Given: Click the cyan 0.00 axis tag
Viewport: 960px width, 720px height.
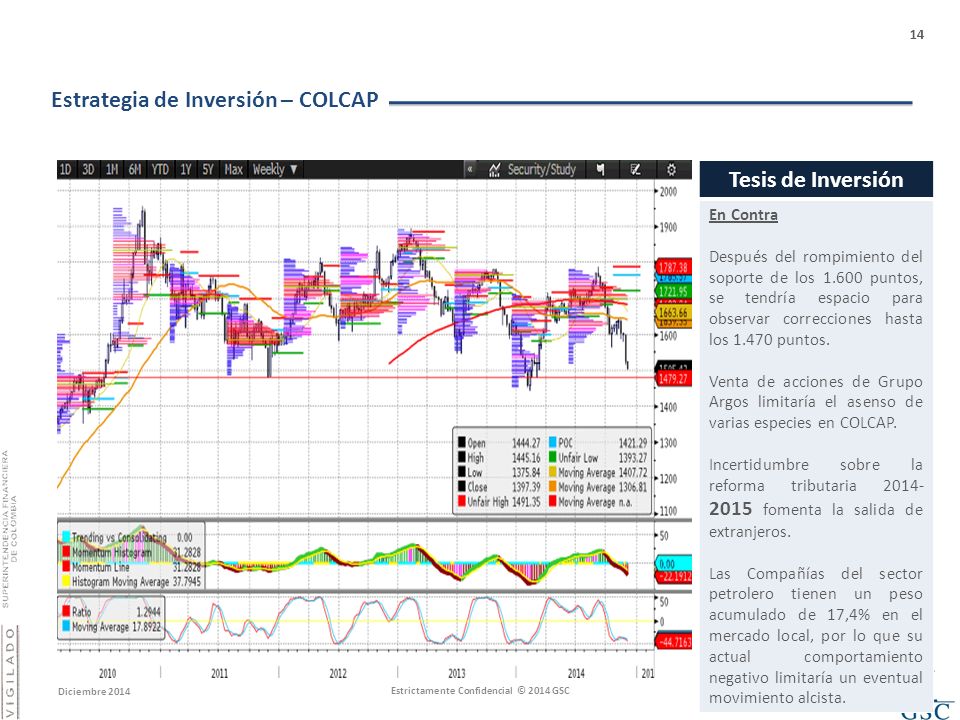Looking at the screenshot, I should (x=673, y=563).
